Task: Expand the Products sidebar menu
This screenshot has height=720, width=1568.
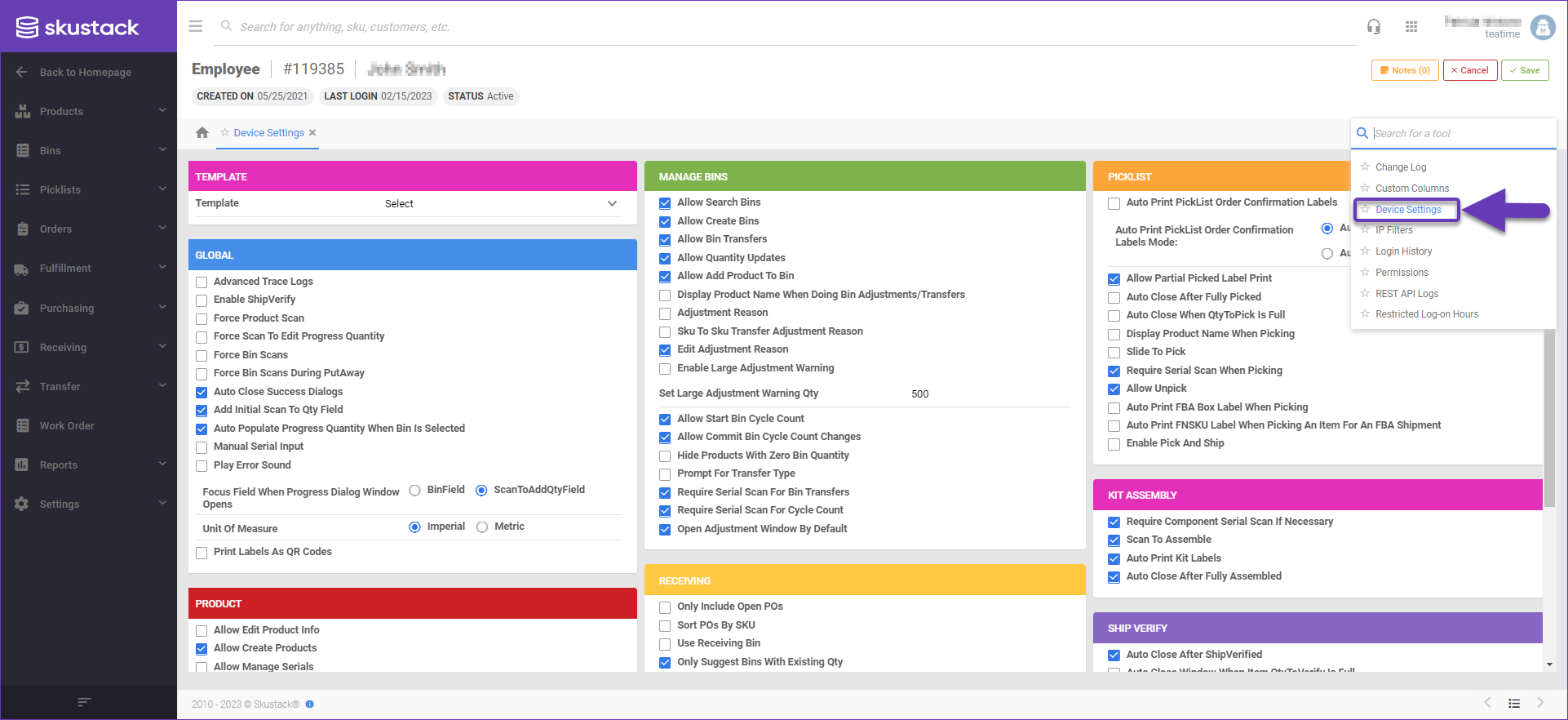Action: click(88, 112)
